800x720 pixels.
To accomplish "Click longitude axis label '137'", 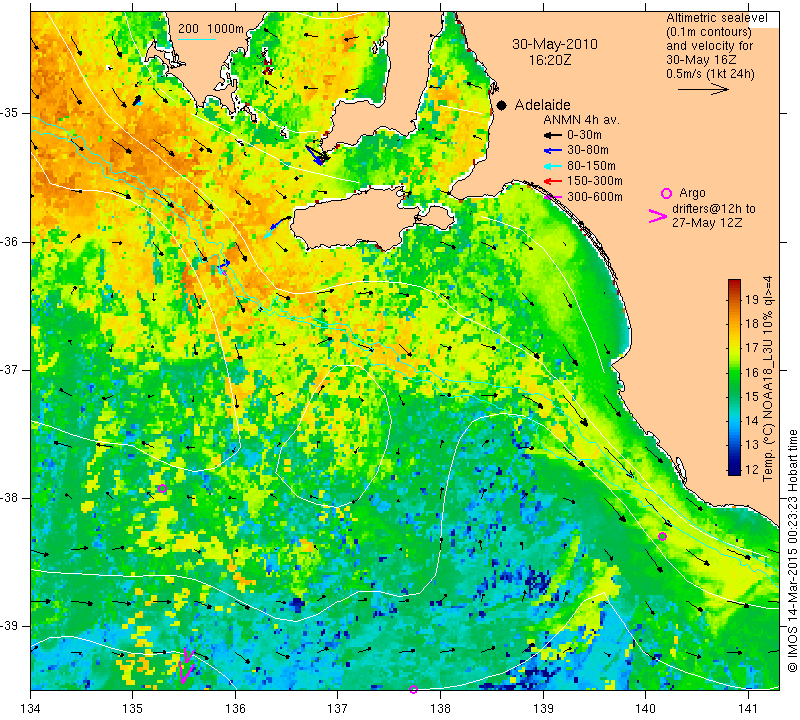I will pos(338,709).
